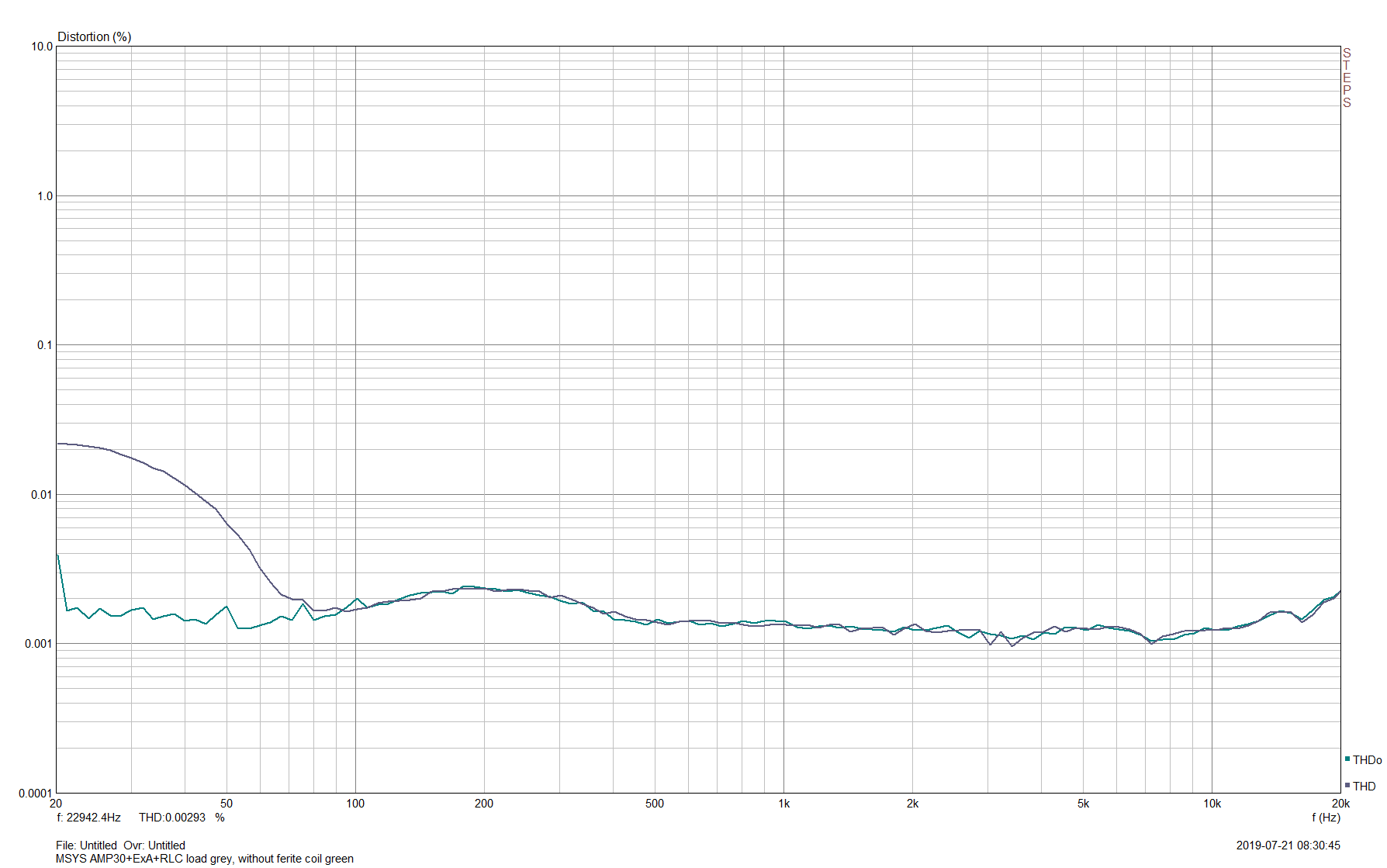Click the vertical STEPS label
Viewport: 1387px width, 868px height.
point(1347,78)
